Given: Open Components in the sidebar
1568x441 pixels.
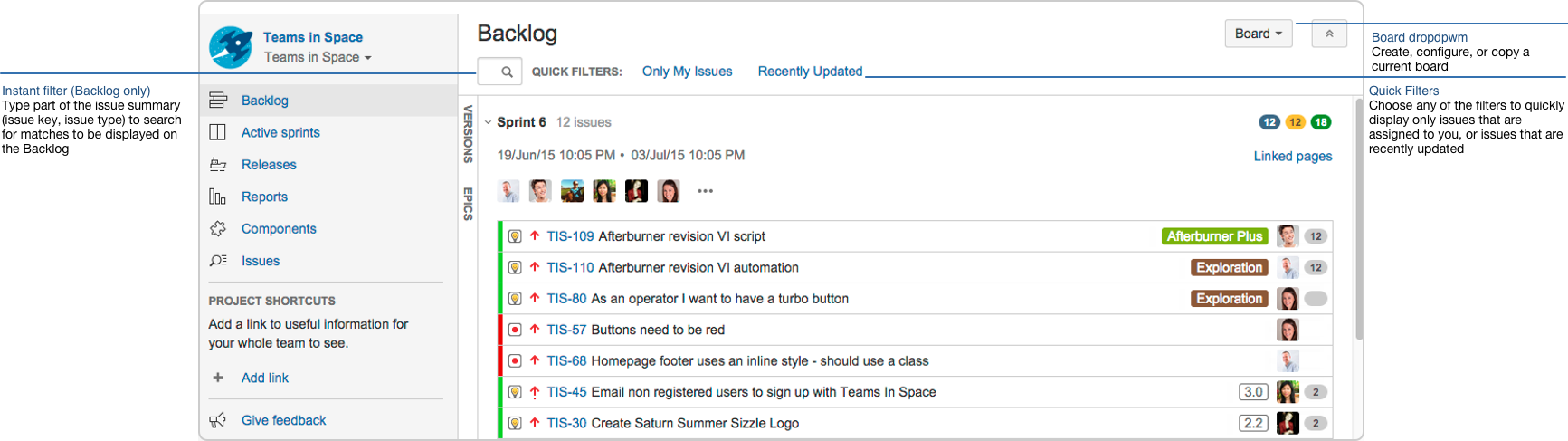Looking at the screenshot, I should (x=279, y=229).
